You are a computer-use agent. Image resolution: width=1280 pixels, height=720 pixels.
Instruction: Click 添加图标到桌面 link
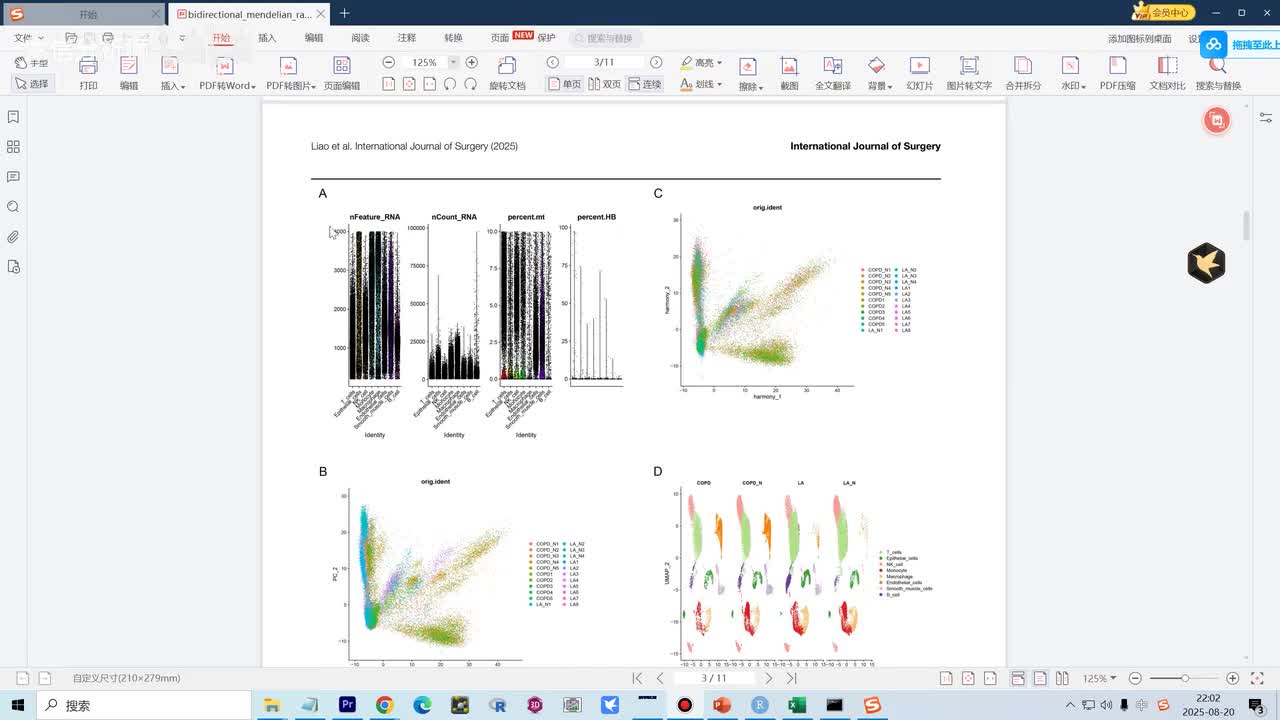pyautogui.click(x=1139, y=38)
